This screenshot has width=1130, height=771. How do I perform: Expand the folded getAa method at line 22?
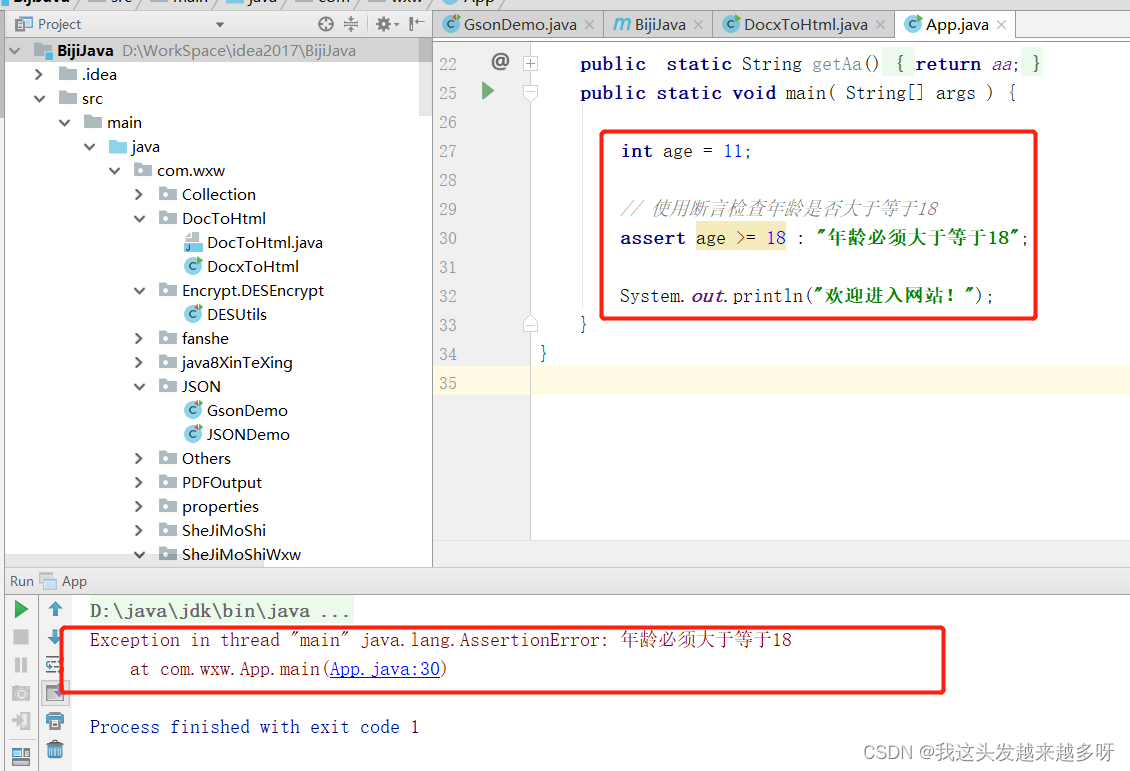530,63
